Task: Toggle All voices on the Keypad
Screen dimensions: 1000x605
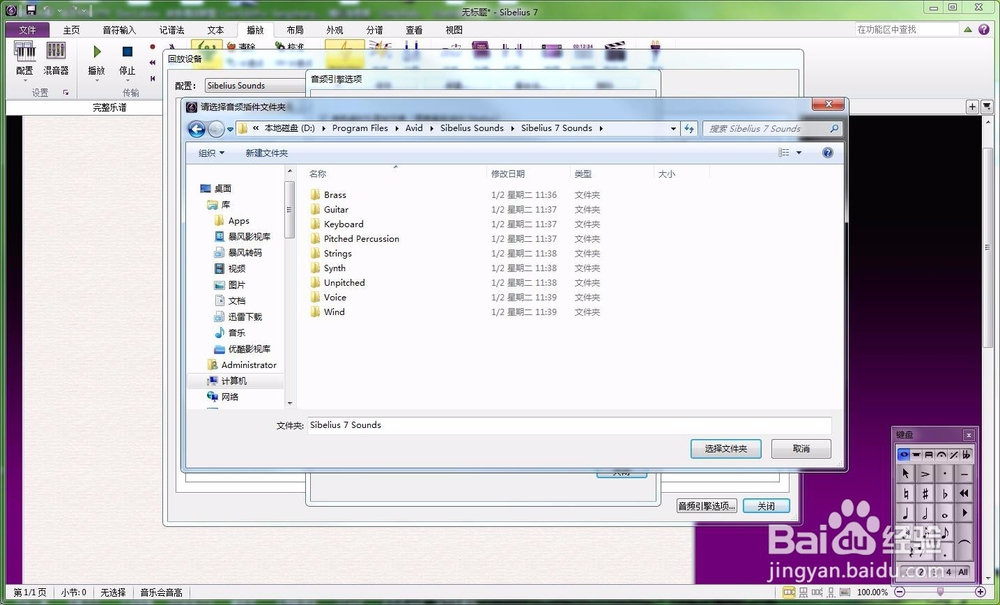Action: (x=963, y=572)
